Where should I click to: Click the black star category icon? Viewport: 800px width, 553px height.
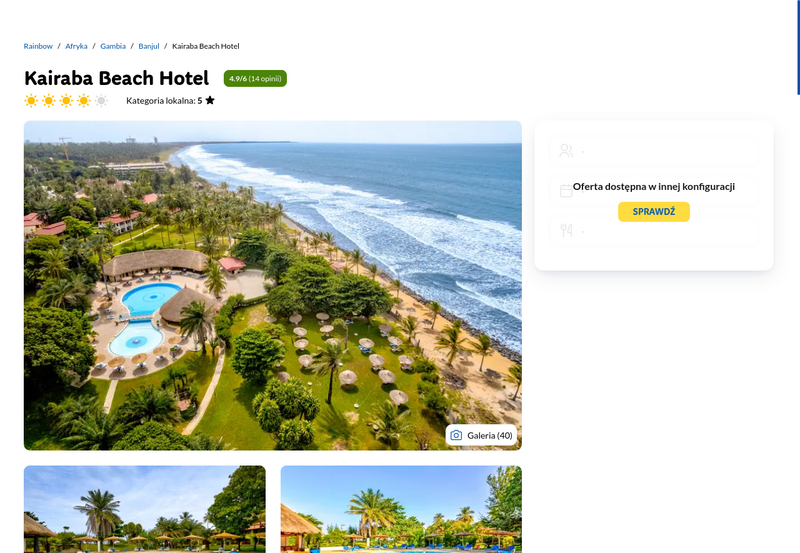210,100
